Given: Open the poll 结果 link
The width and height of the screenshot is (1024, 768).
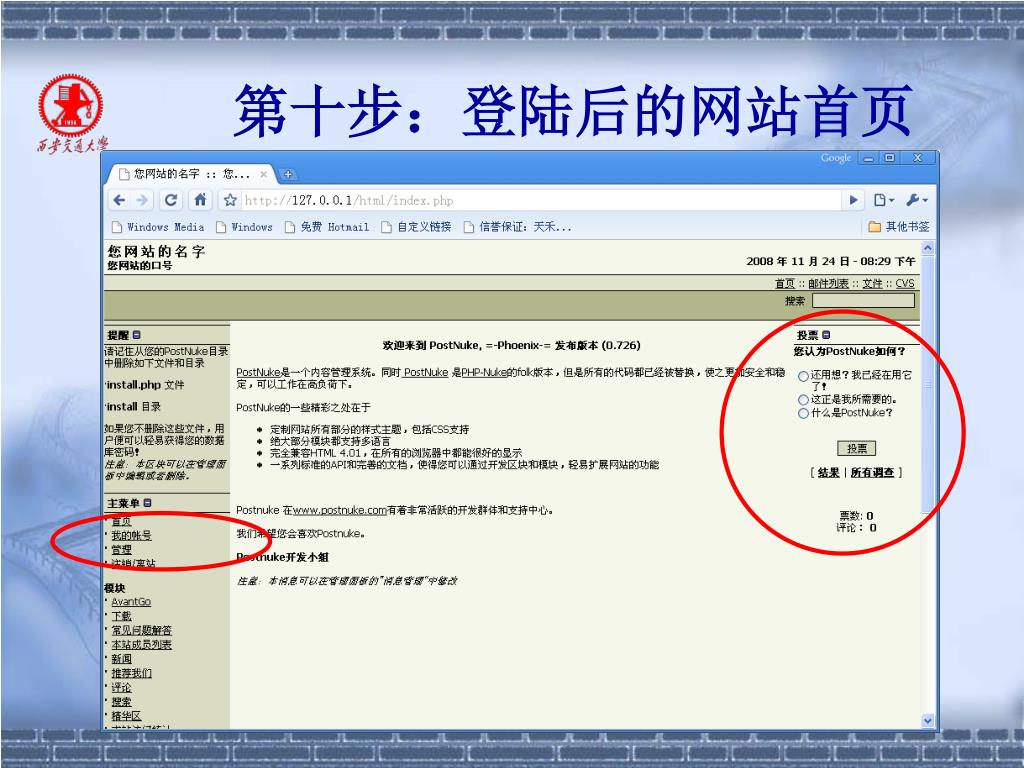Looking at the screenshot, I should pyautogui.click(x=828, y=472).
